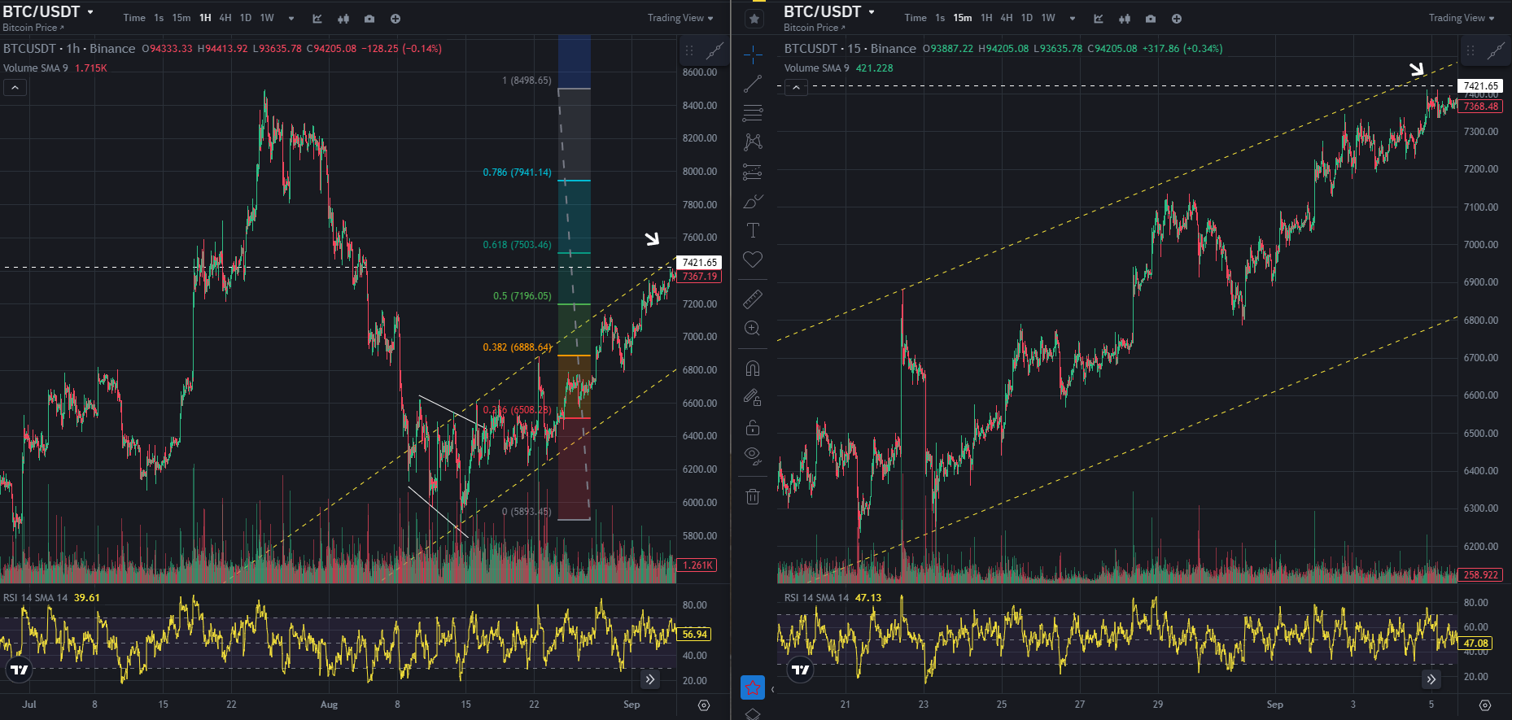This screenshot has width=1518, height=721.
Task: Open the heart icons tool
Action: pos(753,260)
